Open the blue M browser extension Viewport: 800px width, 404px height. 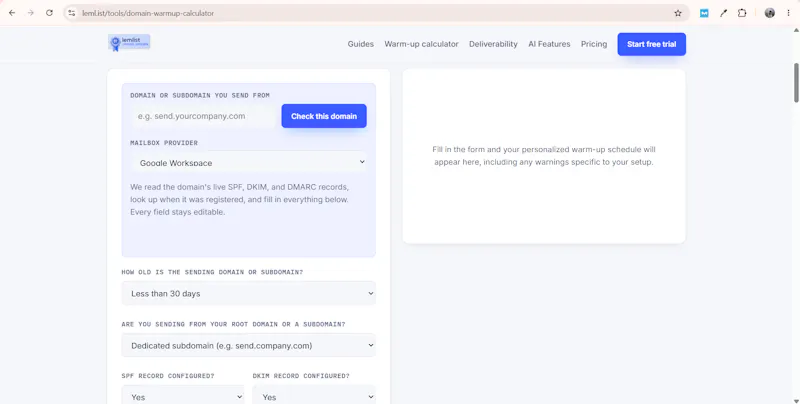[x=704, y=13]
